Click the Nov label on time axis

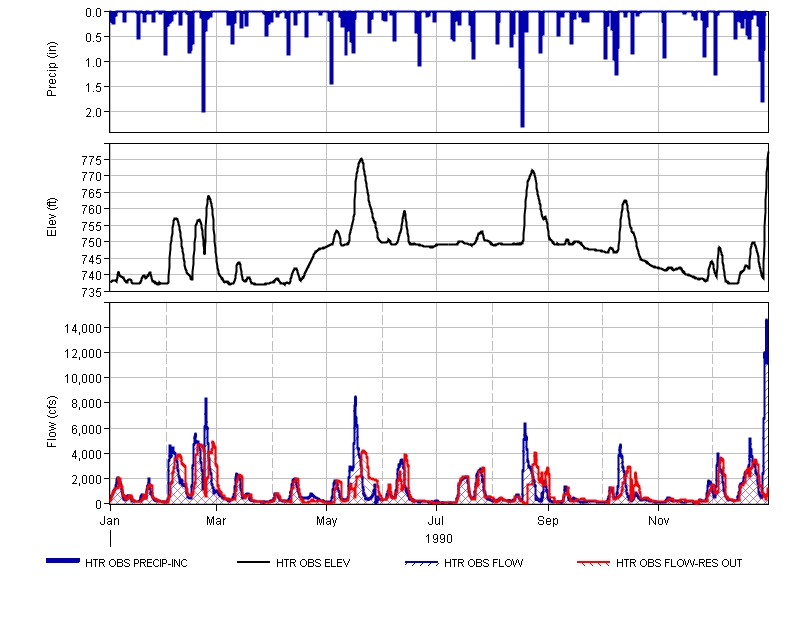pos(659,521)
